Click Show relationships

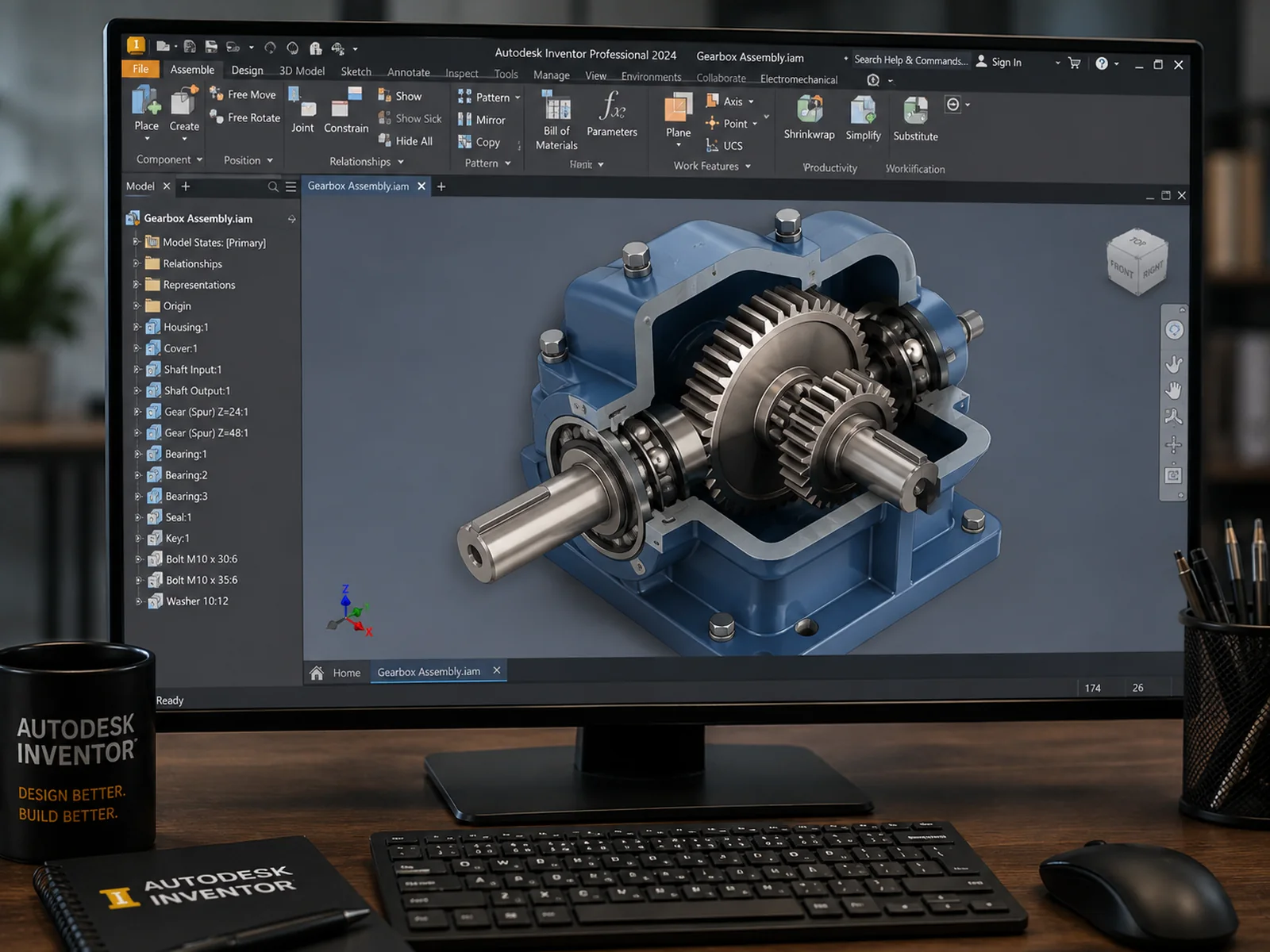[x=400, y=96]
